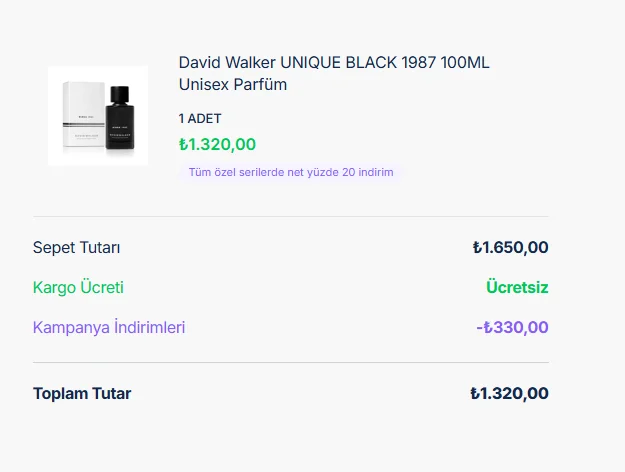Click the lira symbol of the total amount
The width and height of the screenshot is (625, 472).
pyautogui.click(x=476, y=394)
